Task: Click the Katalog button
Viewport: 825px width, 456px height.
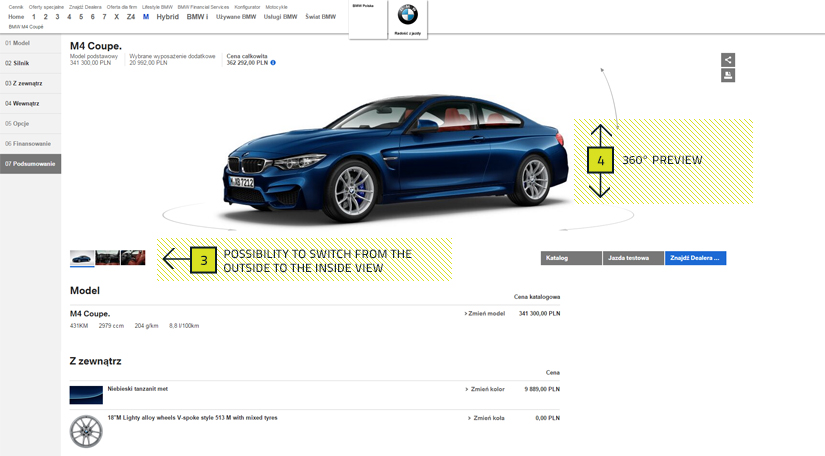Action: pyautogui.click(x=571, y=258)
